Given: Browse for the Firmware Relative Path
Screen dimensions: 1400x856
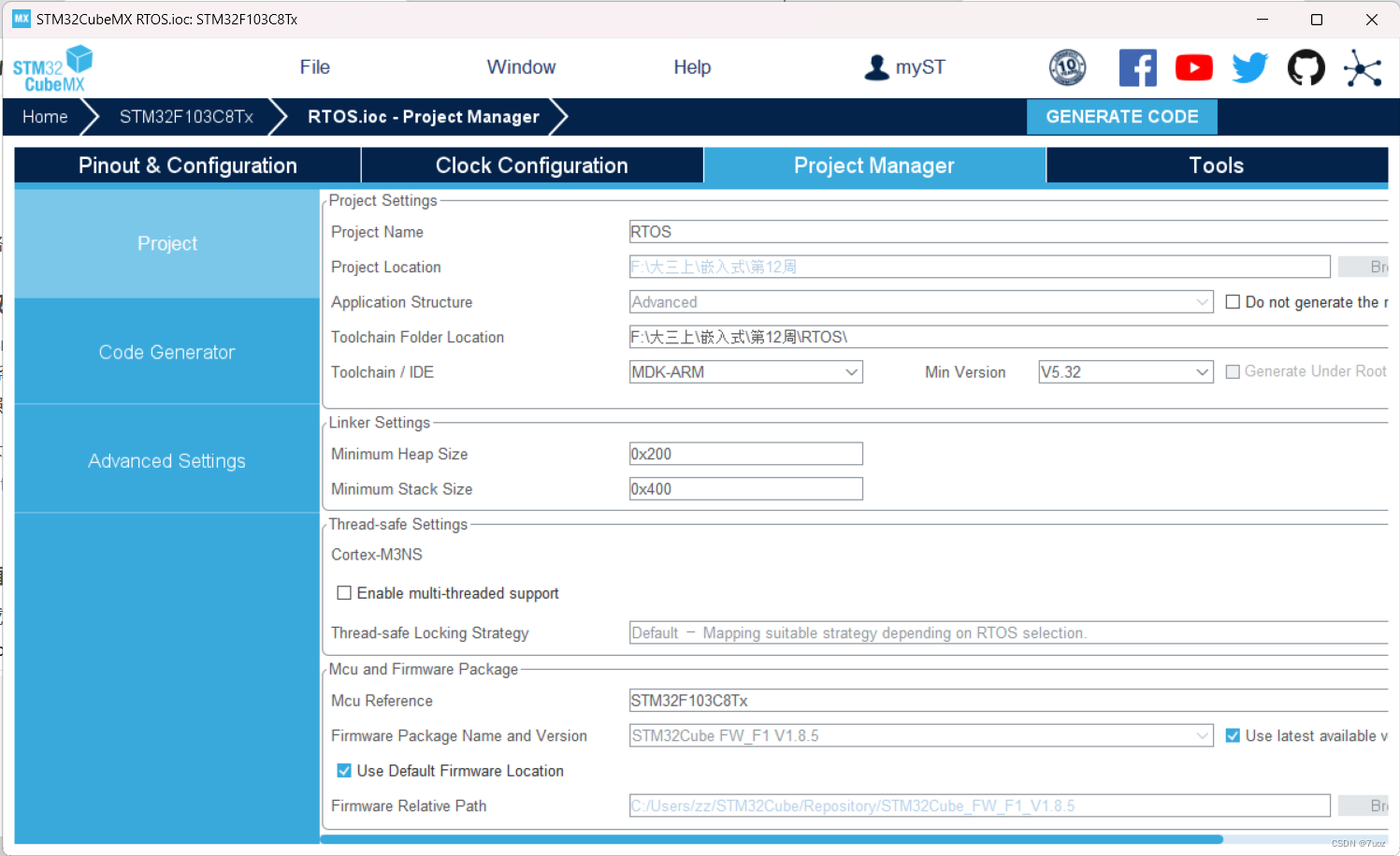Looking at the screenshot, I should point(1364,805).
